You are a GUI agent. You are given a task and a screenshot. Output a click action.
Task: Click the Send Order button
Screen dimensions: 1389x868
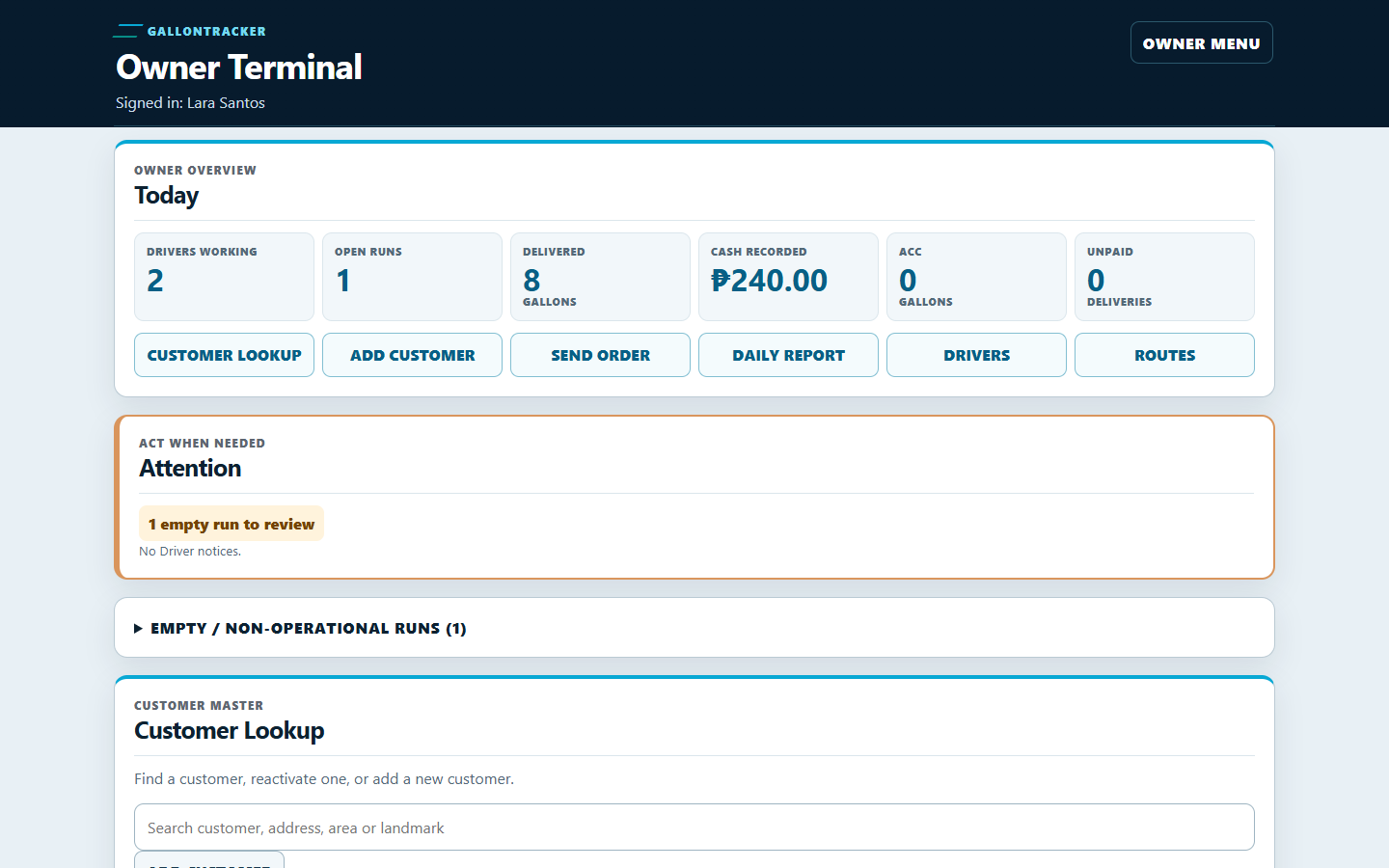click(600, 355)
